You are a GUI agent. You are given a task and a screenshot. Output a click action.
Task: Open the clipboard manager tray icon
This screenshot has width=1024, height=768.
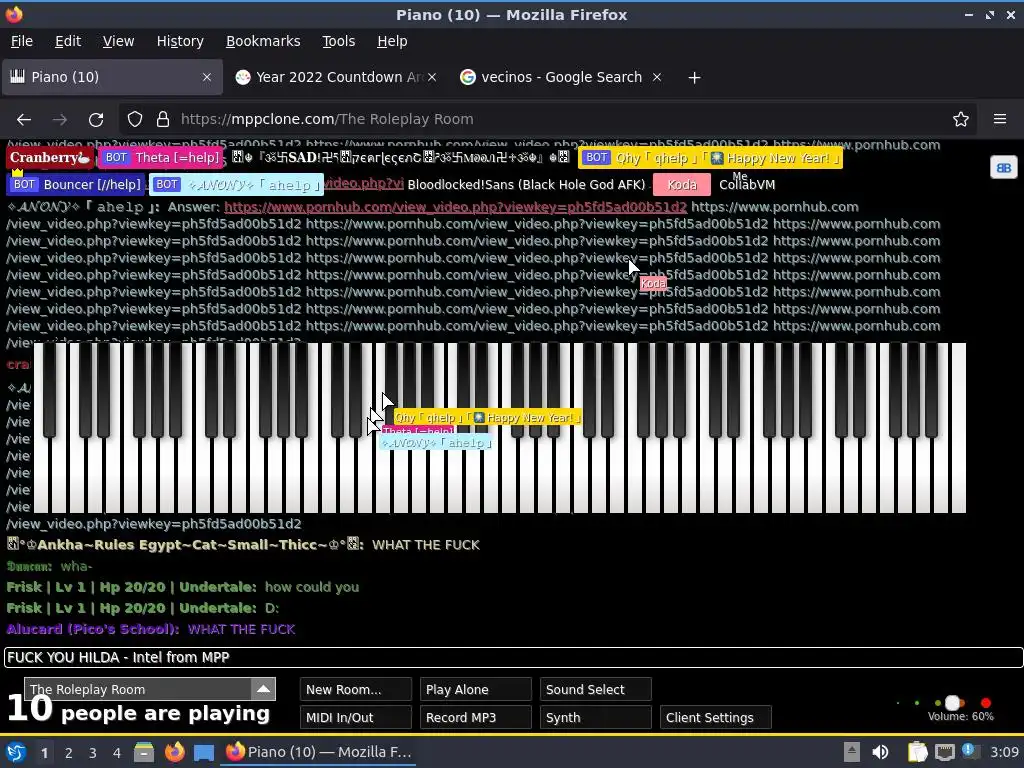(917, 752)
